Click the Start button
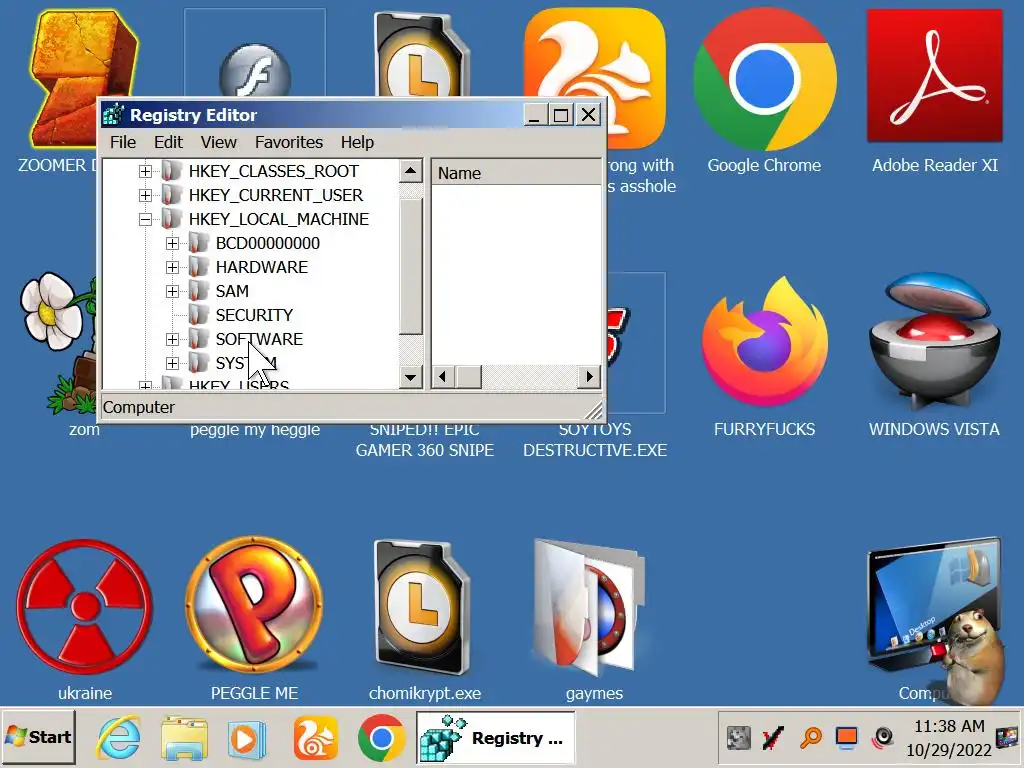This screenshot has width=1024, height=768. pos(39,737)
